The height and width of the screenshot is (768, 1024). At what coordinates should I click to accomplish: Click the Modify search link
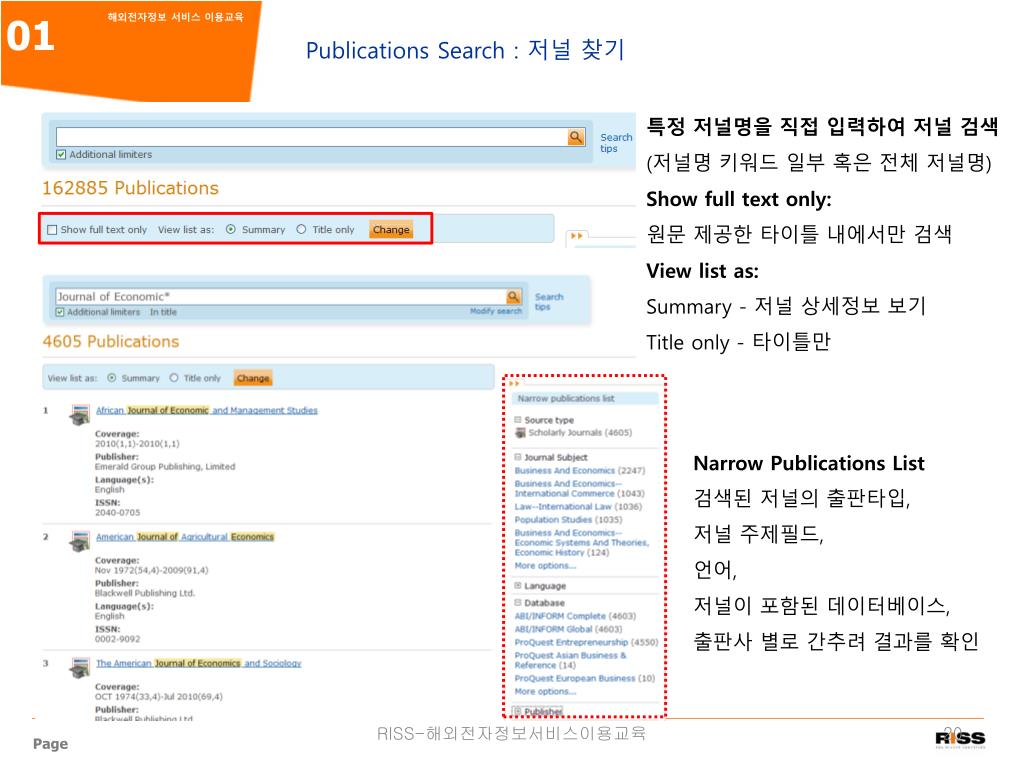(496, 312)
